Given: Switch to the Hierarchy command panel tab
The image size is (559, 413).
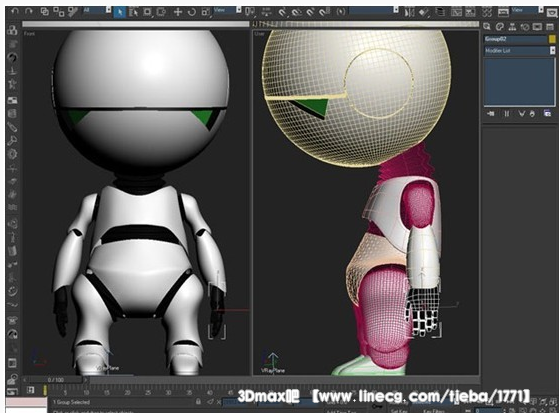Looking at the screenshot, I should 512,26.
